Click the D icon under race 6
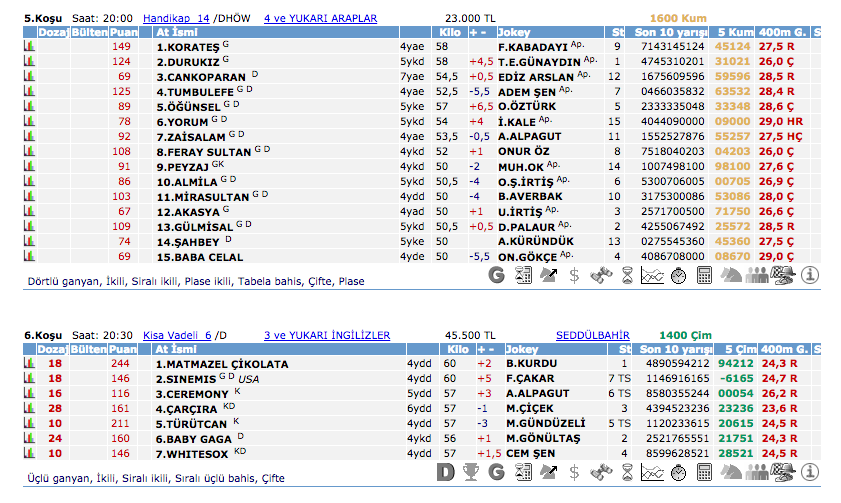 pos(446,472)
